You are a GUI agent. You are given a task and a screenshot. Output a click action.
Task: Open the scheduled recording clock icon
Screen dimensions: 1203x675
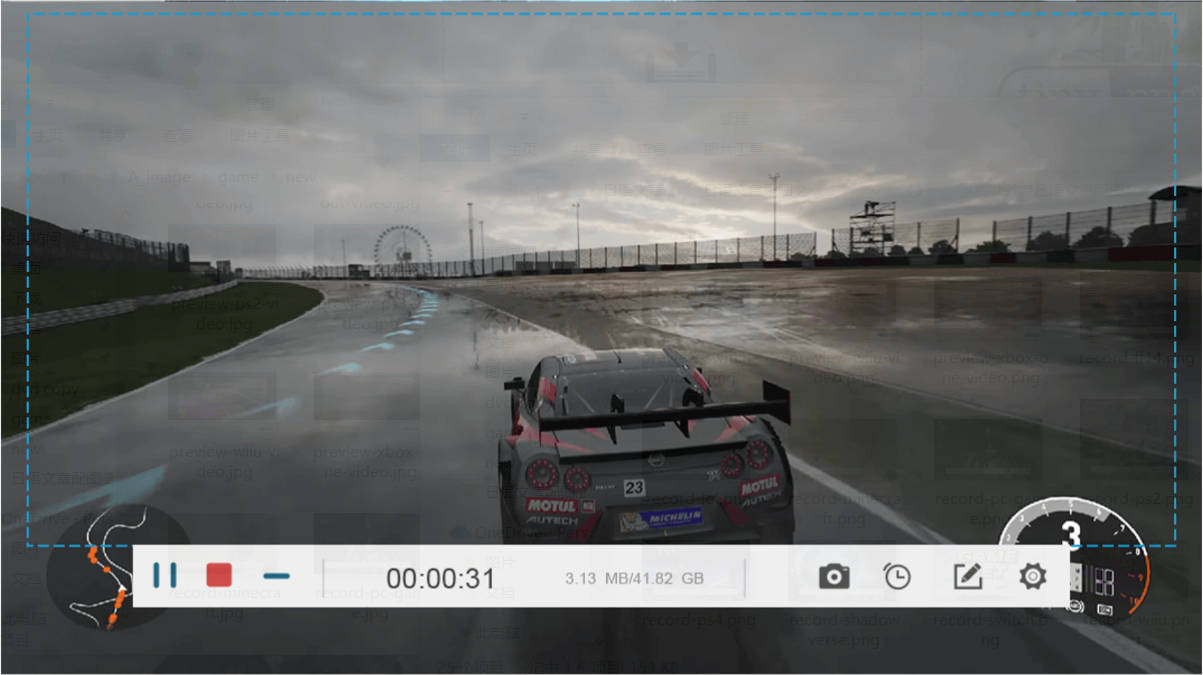(x=897, y=576)
